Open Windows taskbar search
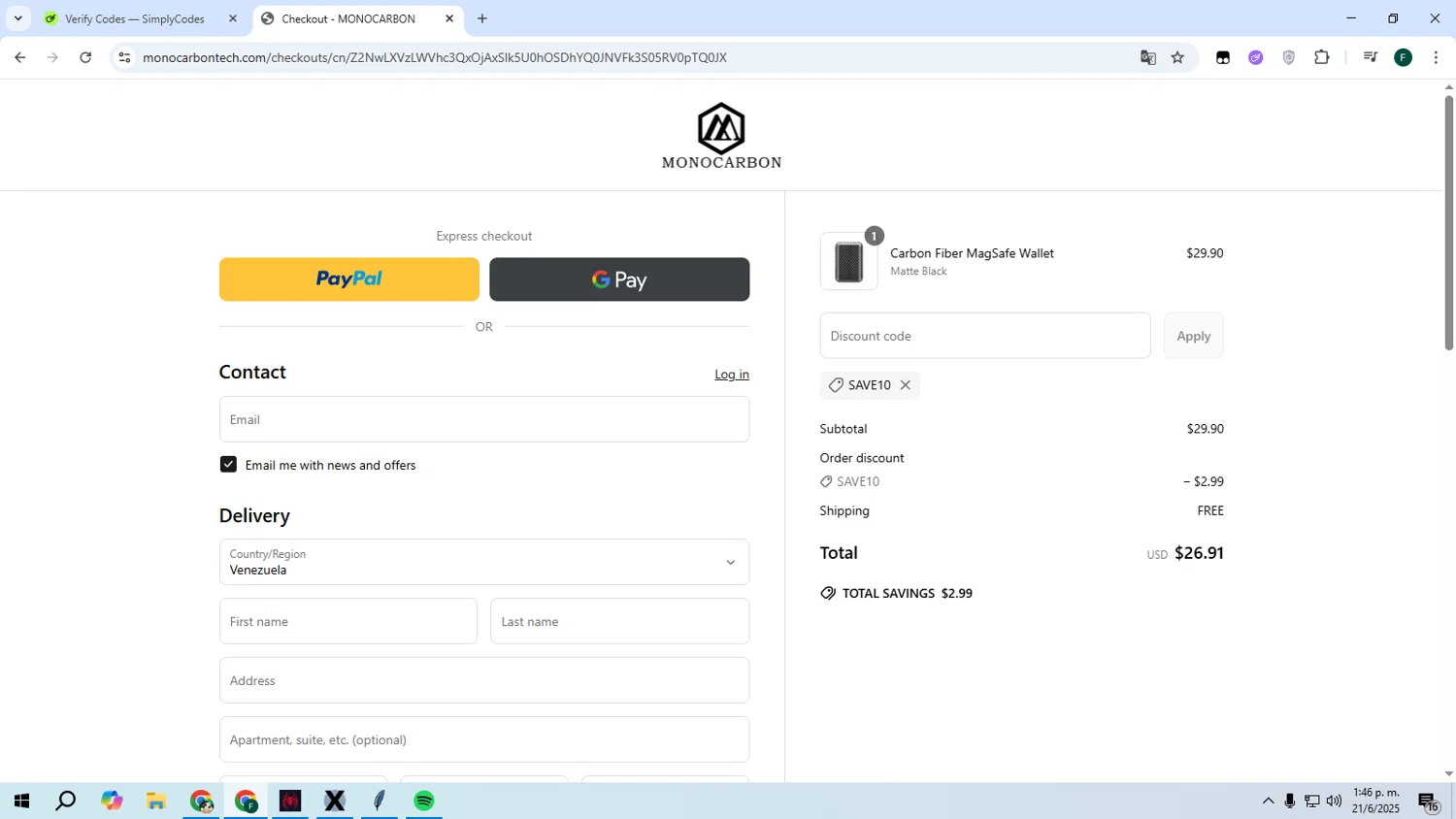This screenshot has height=819, width=1456. [66, 801]
